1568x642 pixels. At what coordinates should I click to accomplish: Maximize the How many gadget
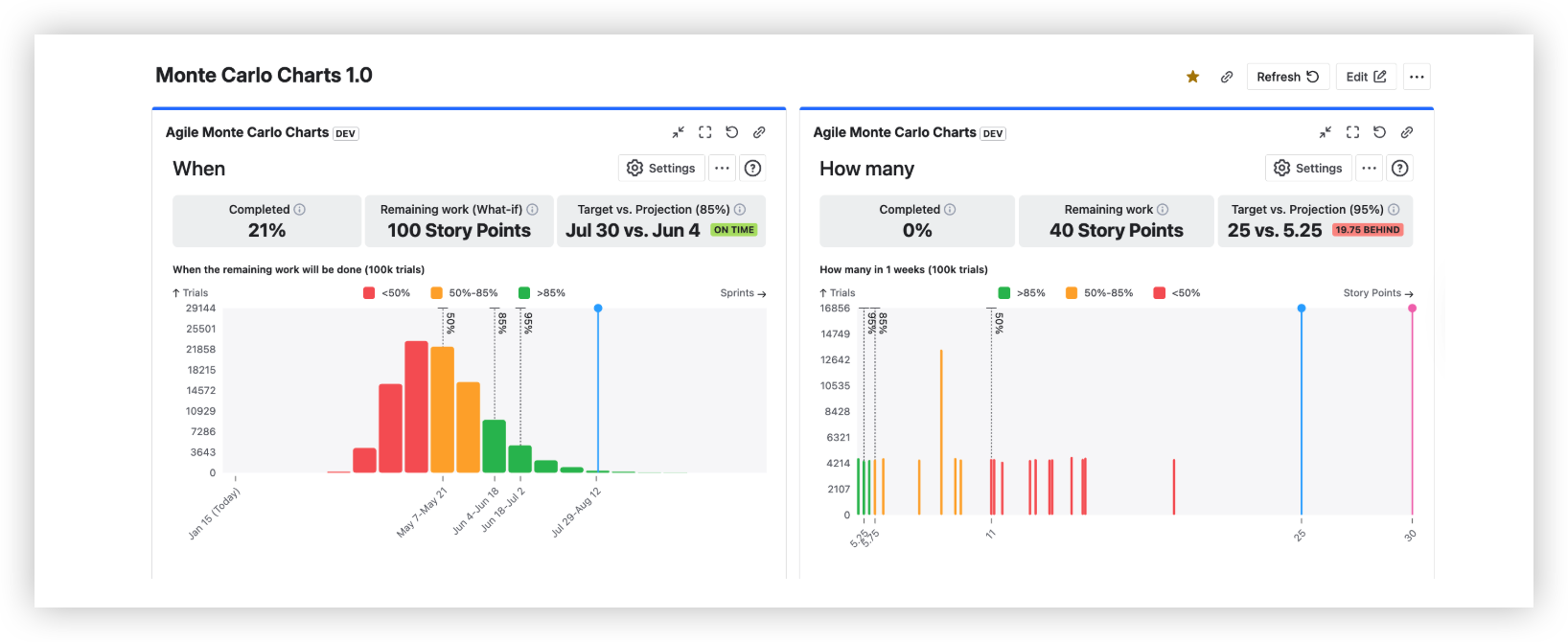pos(1352,132)
